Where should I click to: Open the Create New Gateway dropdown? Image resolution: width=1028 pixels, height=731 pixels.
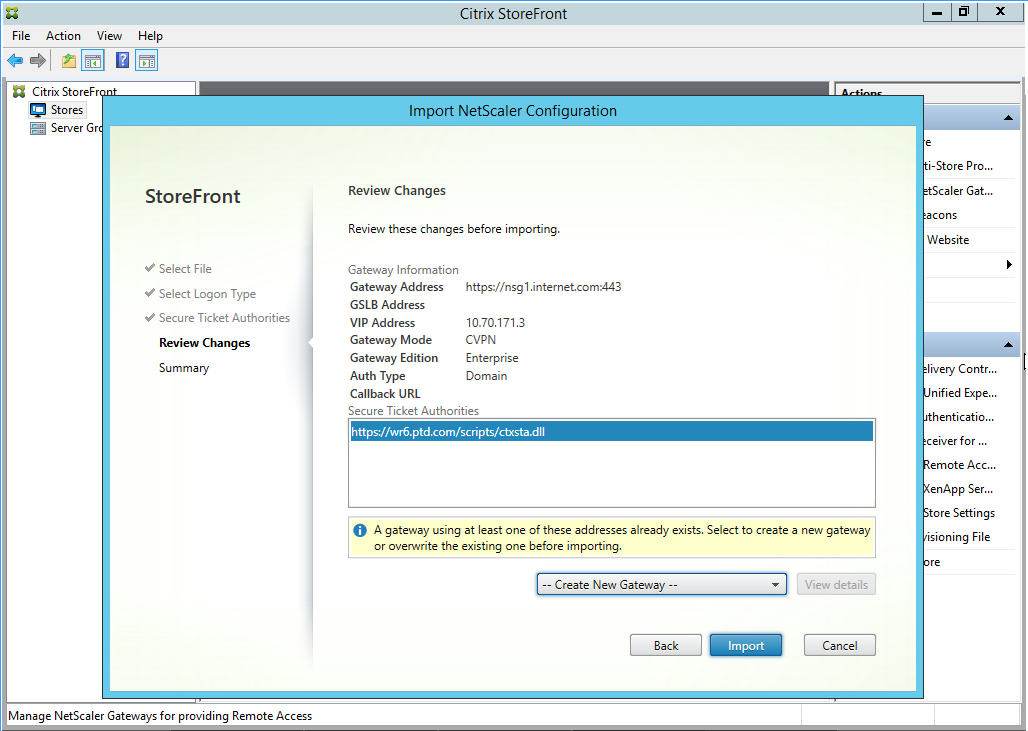661,585
